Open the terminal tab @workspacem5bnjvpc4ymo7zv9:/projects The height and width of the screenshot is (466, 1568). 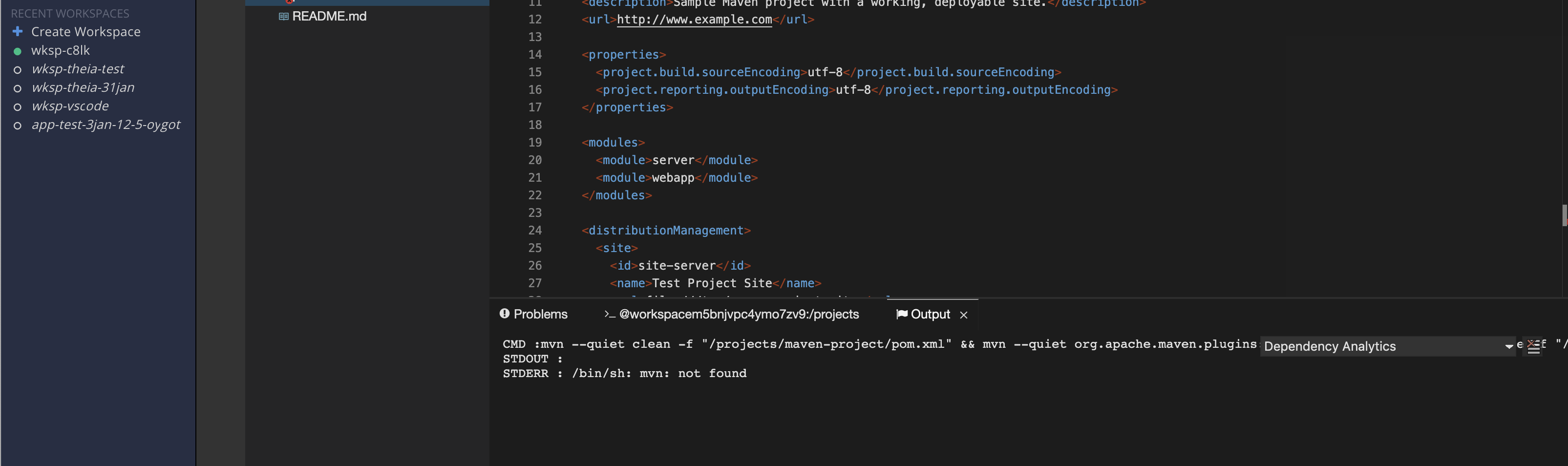(x=739, y=314)
